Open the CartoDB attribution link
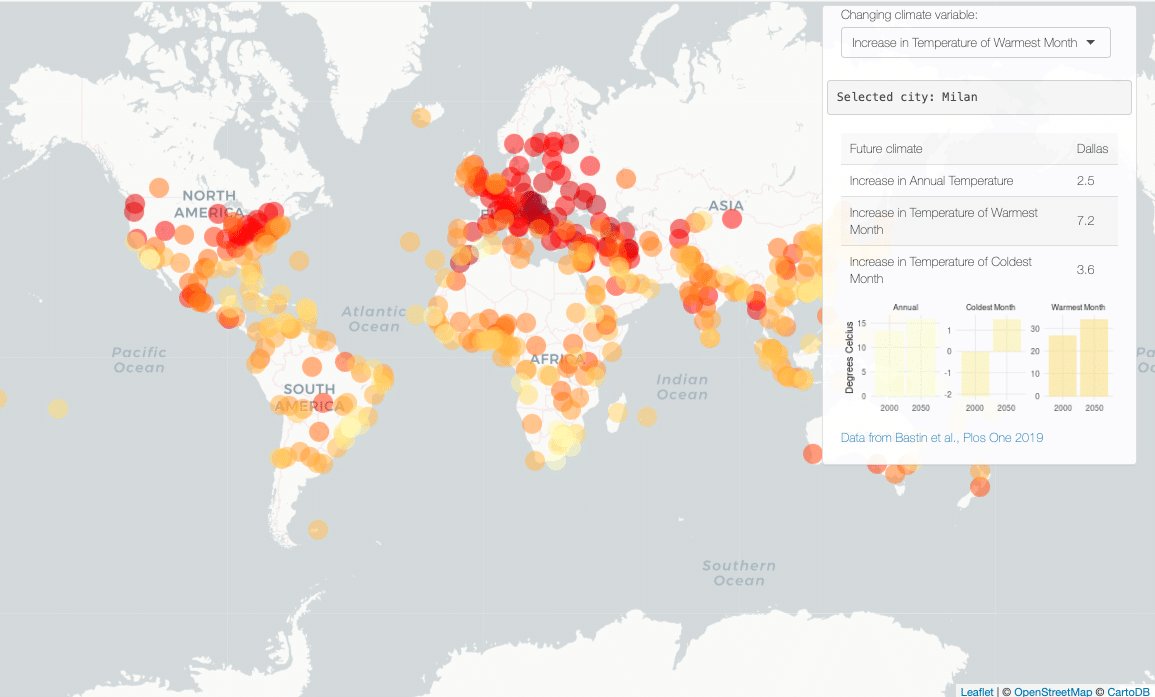The image size is (1155, 697). (1128, 692)
